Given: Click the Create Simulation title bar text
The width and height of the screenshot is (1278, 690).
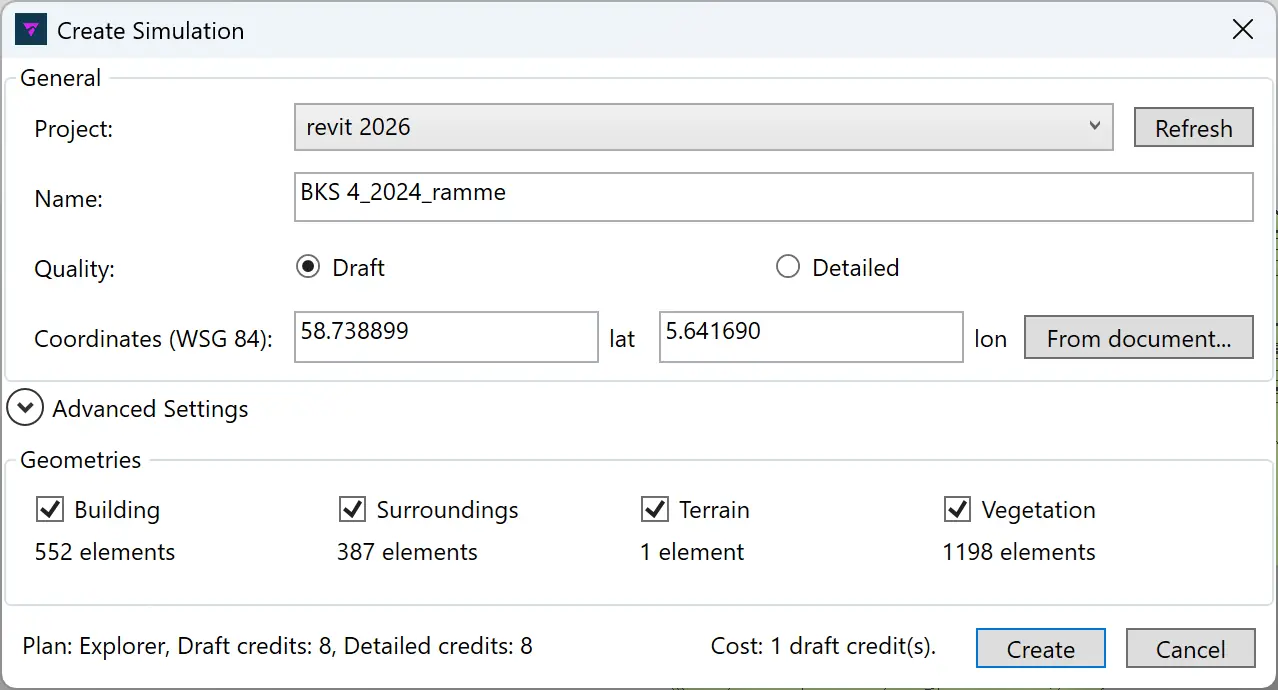Looking at the screenshot, I should tap(150, 31).
